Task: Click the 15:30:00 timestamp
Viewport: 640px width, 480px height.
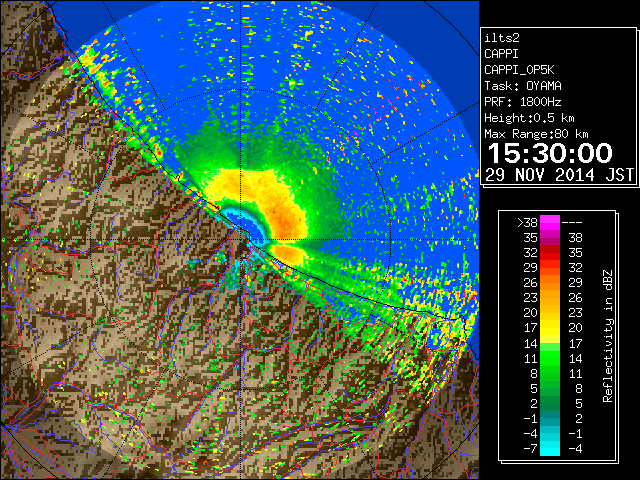Action: (550, 153)
